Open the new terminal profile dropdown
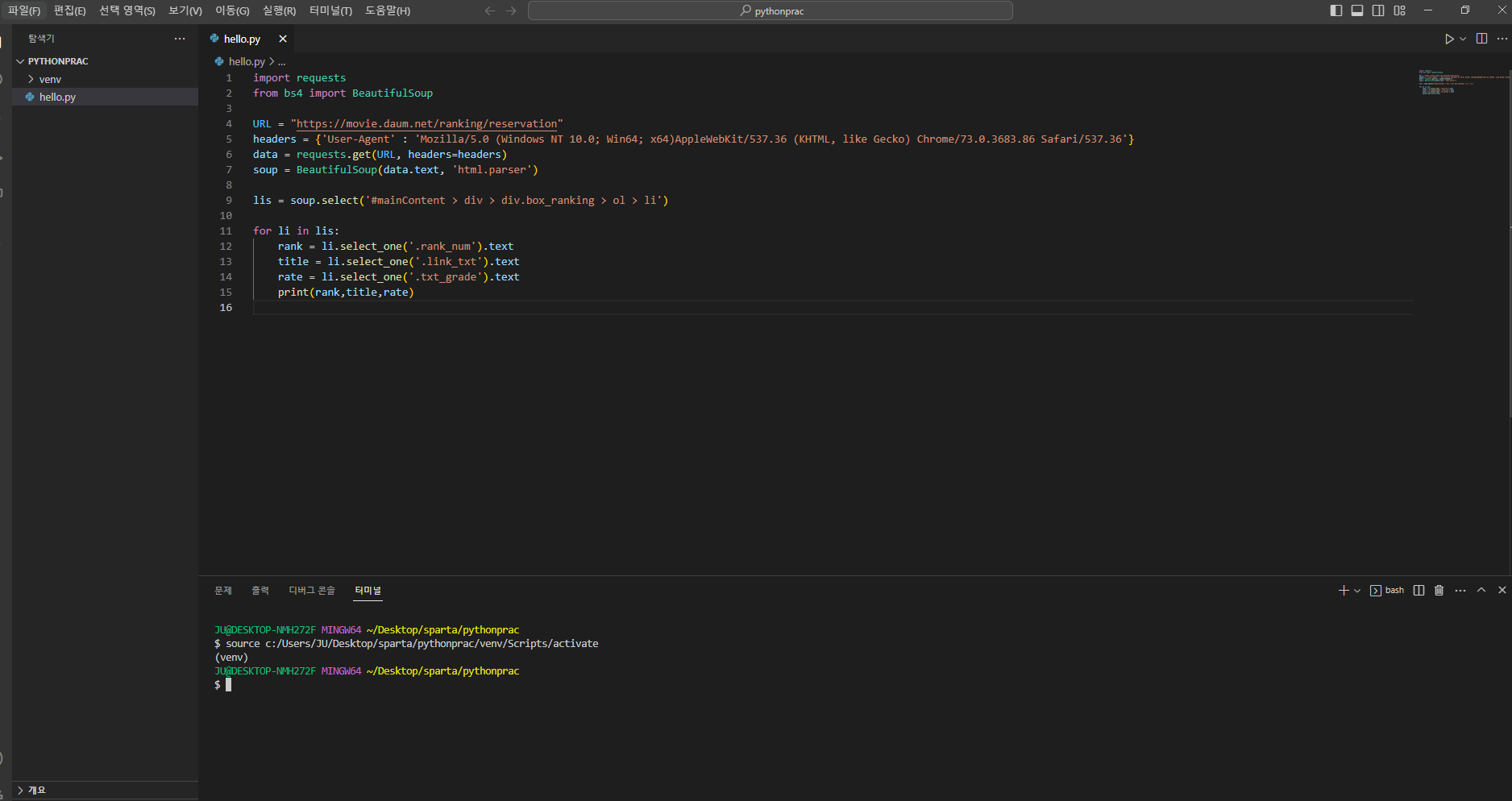The image size is (1512, 801). 1357,591
